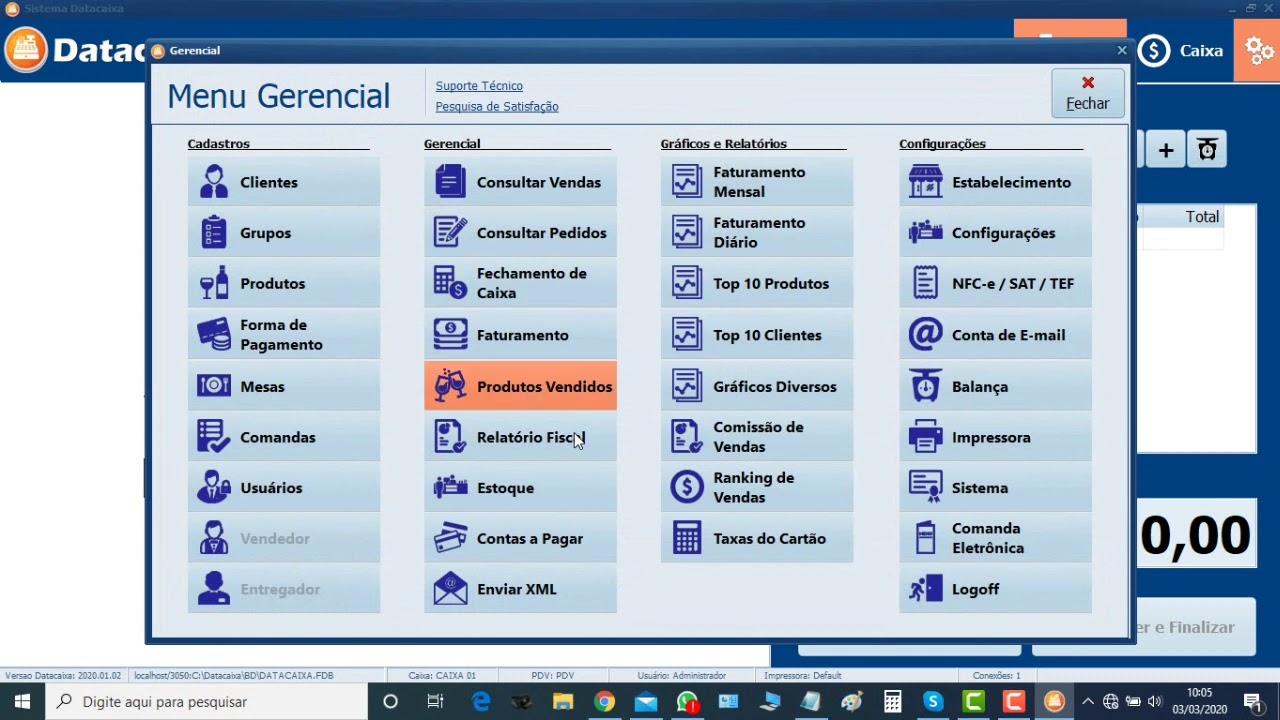
Task: Open the Pesquisa de Satisfação link
Action: click(497, 107)
